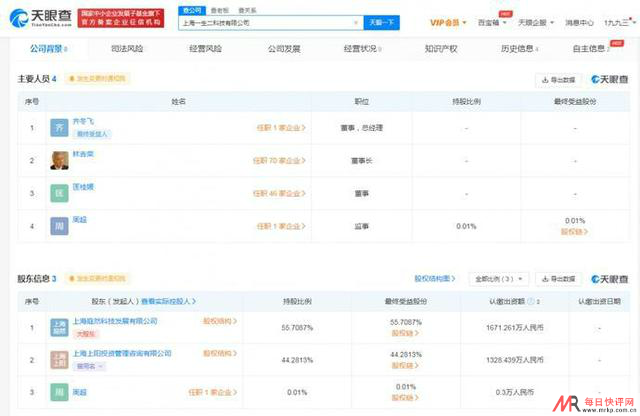Click the 周 avatar in the 监事 row
Screen dimensions: 640x416
click(x=59, y=226)
